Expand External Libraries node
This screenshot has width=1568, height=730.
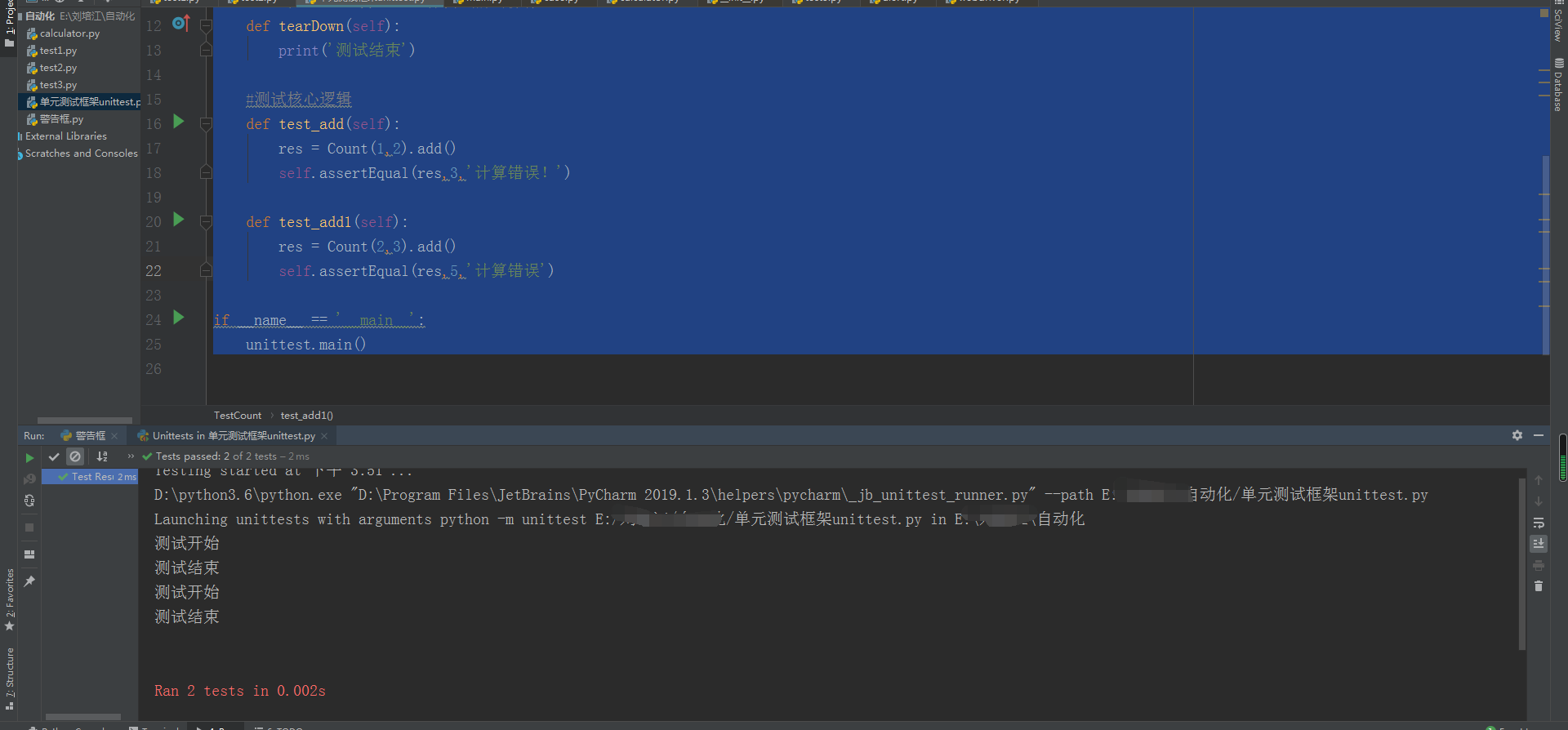click(x=65, y=136)
